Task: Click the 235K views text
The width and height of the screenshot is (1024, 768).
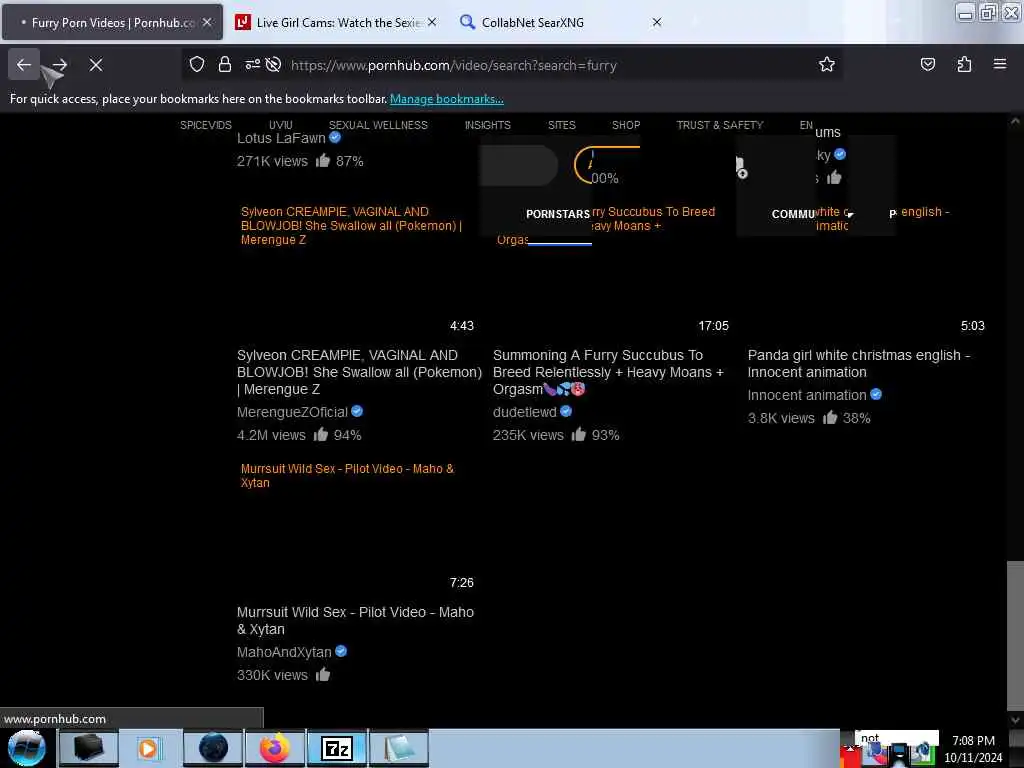Action: [x=528, y=435]
